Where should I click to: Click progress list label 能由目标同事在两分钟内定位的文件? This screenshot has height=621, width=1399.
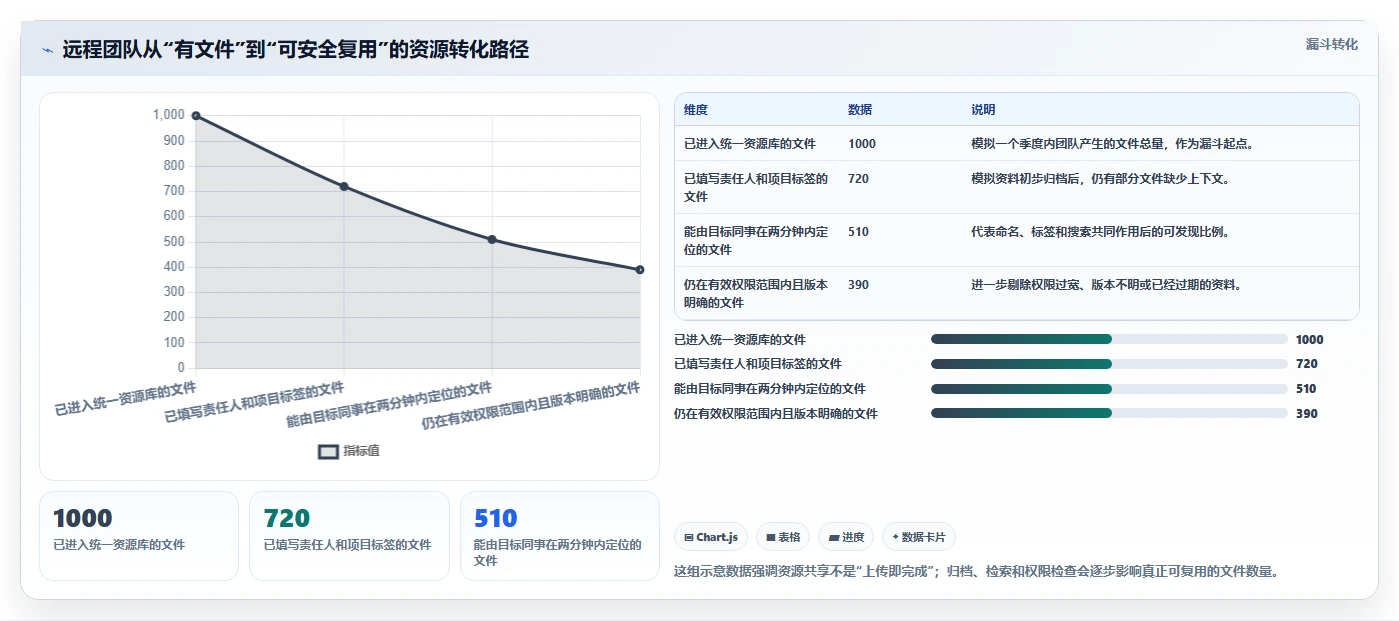pos(770,389)
